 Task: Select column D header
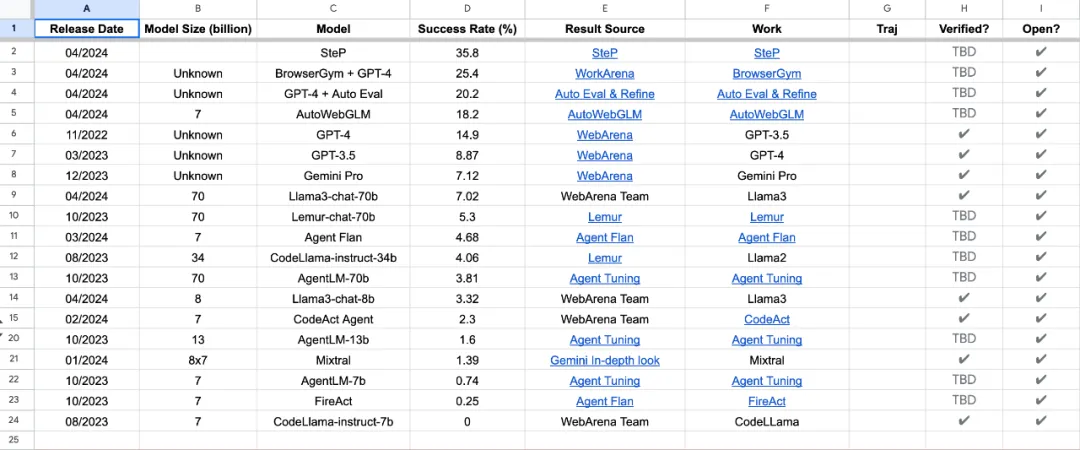(x=467, y=9)
